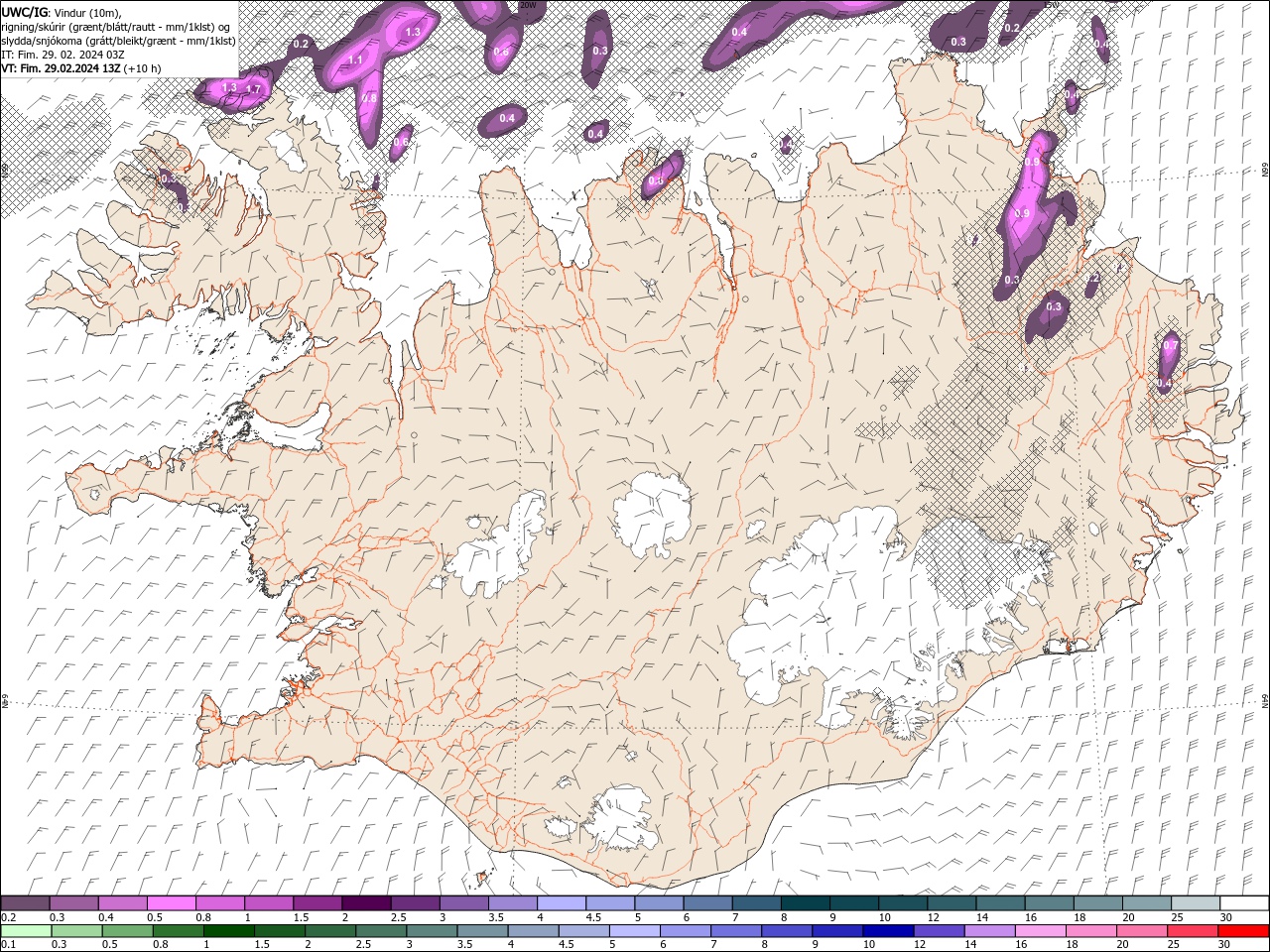The image size is (1270, 952).
Task: Click the pale green rain swatch labeled 0.1
Action: point(27,931)
